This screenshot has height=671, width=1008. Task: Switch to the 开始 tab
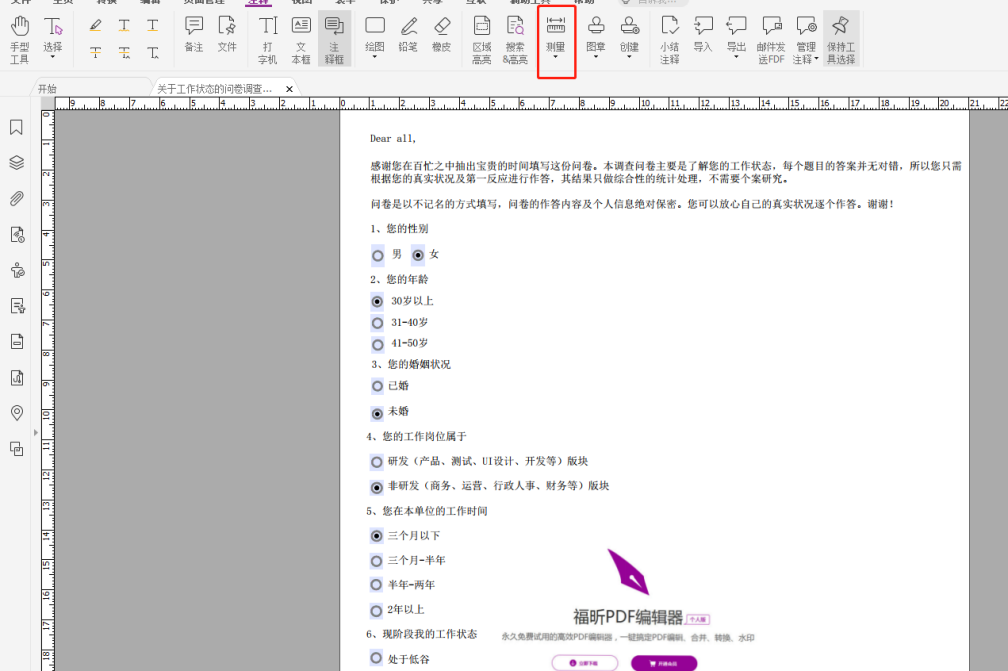click(x=48, y=88)
